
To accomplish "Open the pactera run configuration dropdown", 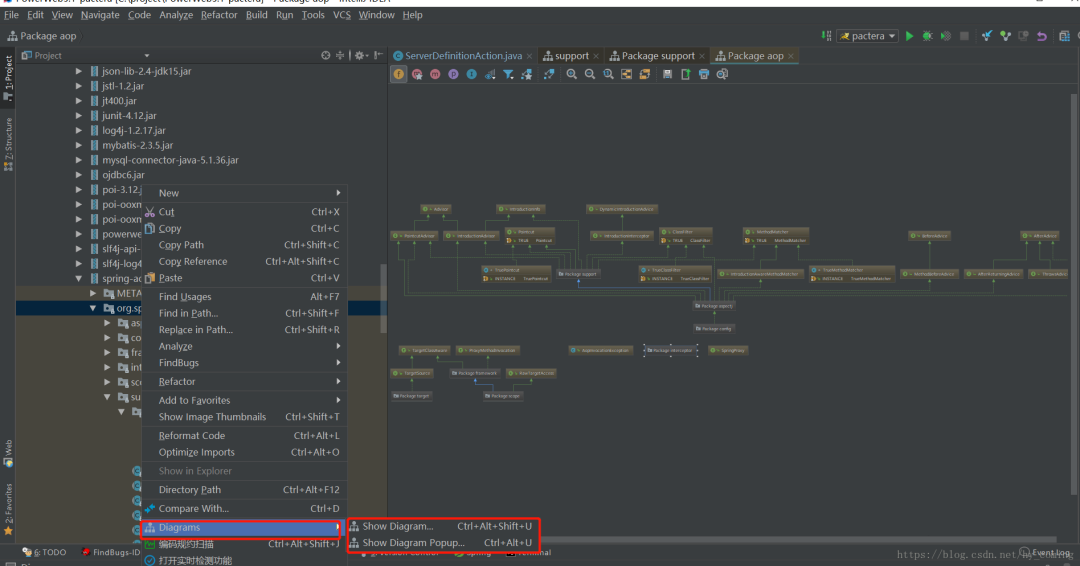I will pos(868,36).
